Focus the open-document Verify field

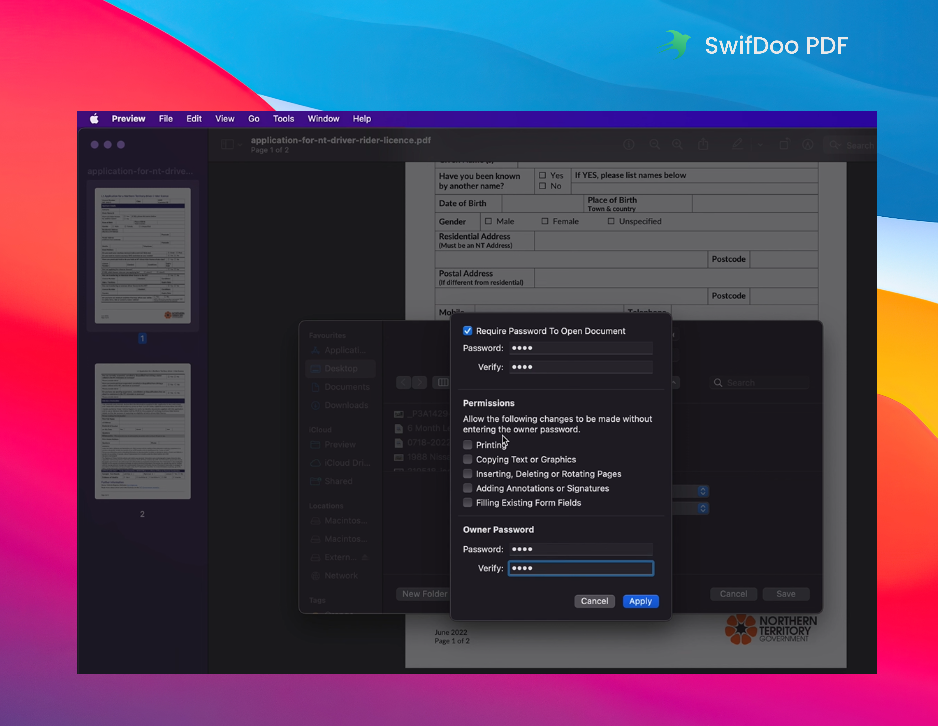click(x=581, y=367)
